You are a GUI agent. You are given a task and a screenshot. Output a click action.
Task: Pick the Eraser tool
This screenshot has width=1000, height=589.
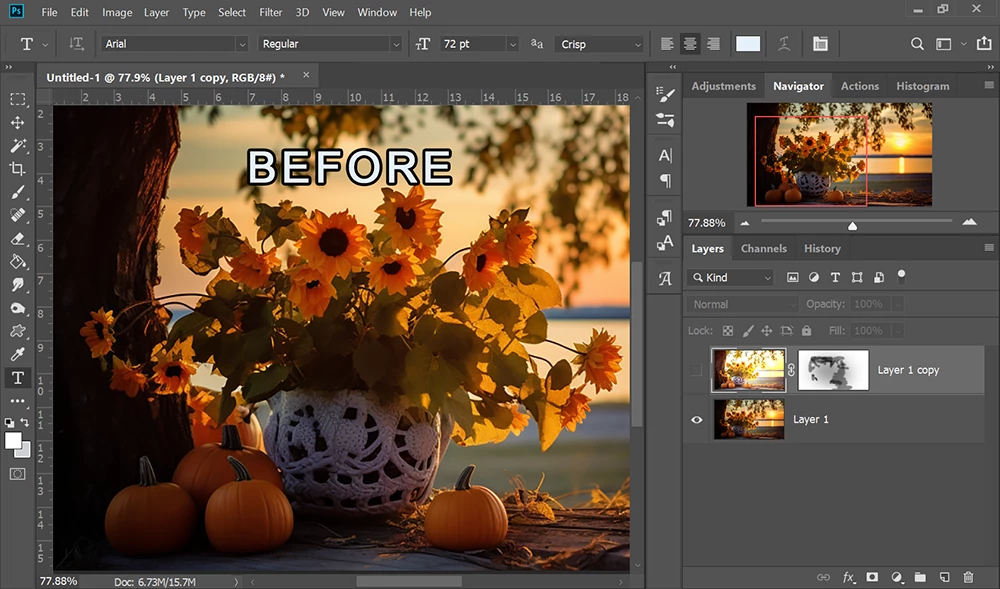pos(17,239)
